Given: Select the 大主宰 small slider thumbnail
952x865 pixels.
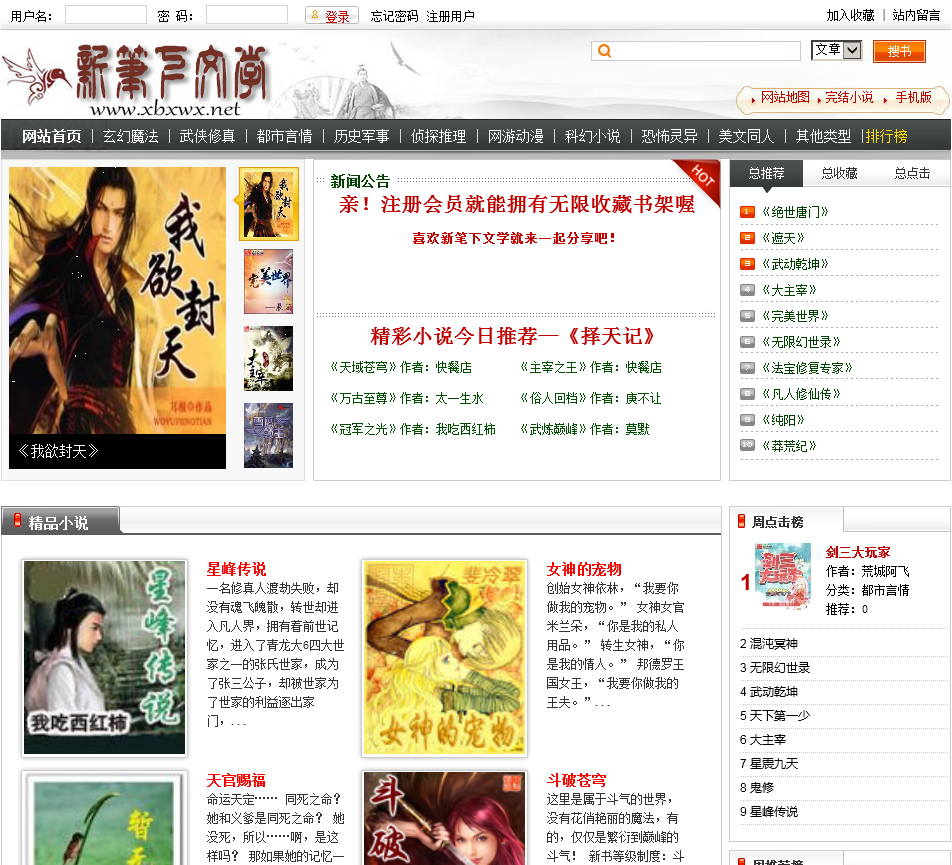Looking at the screenshot, I should click(x=268, y=358).
